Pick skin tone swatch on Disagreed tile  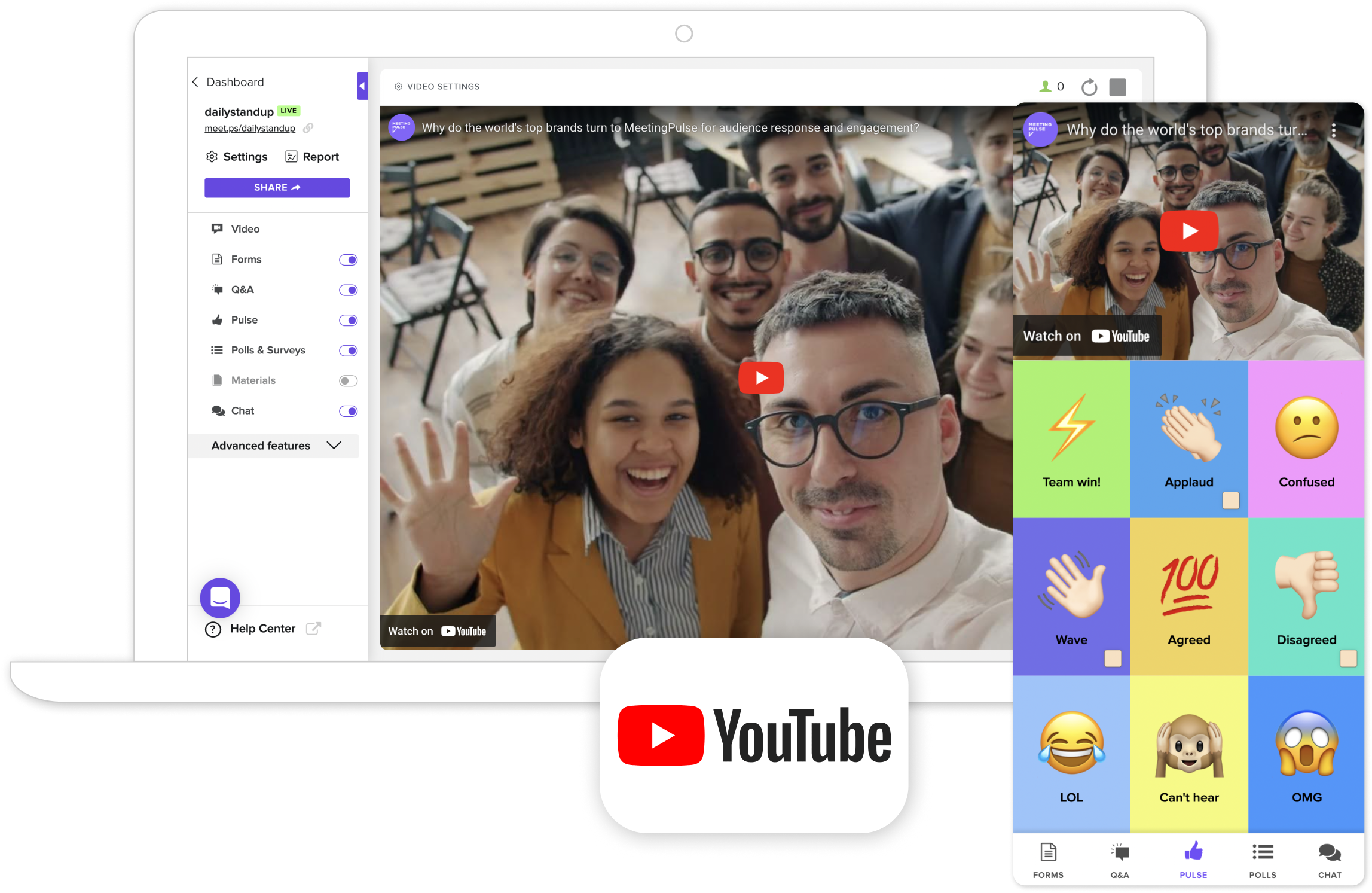coord(1349,659)
